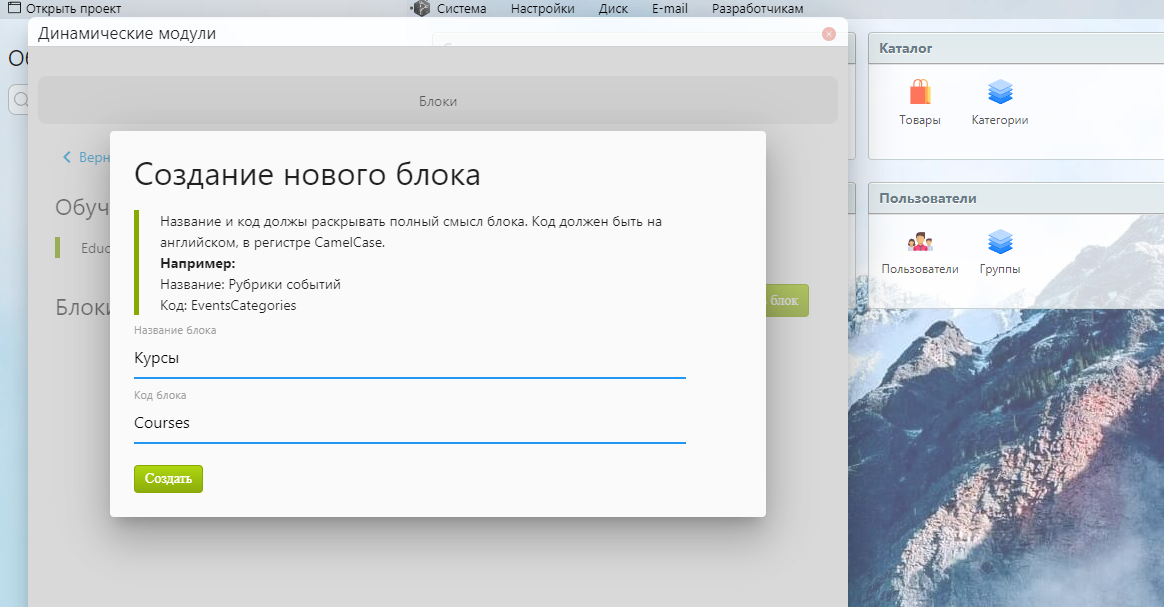The height and width of the screenshot is (607, 1164).
Task: Open the Товары catalog icon
Action: (x=919, y=94)
